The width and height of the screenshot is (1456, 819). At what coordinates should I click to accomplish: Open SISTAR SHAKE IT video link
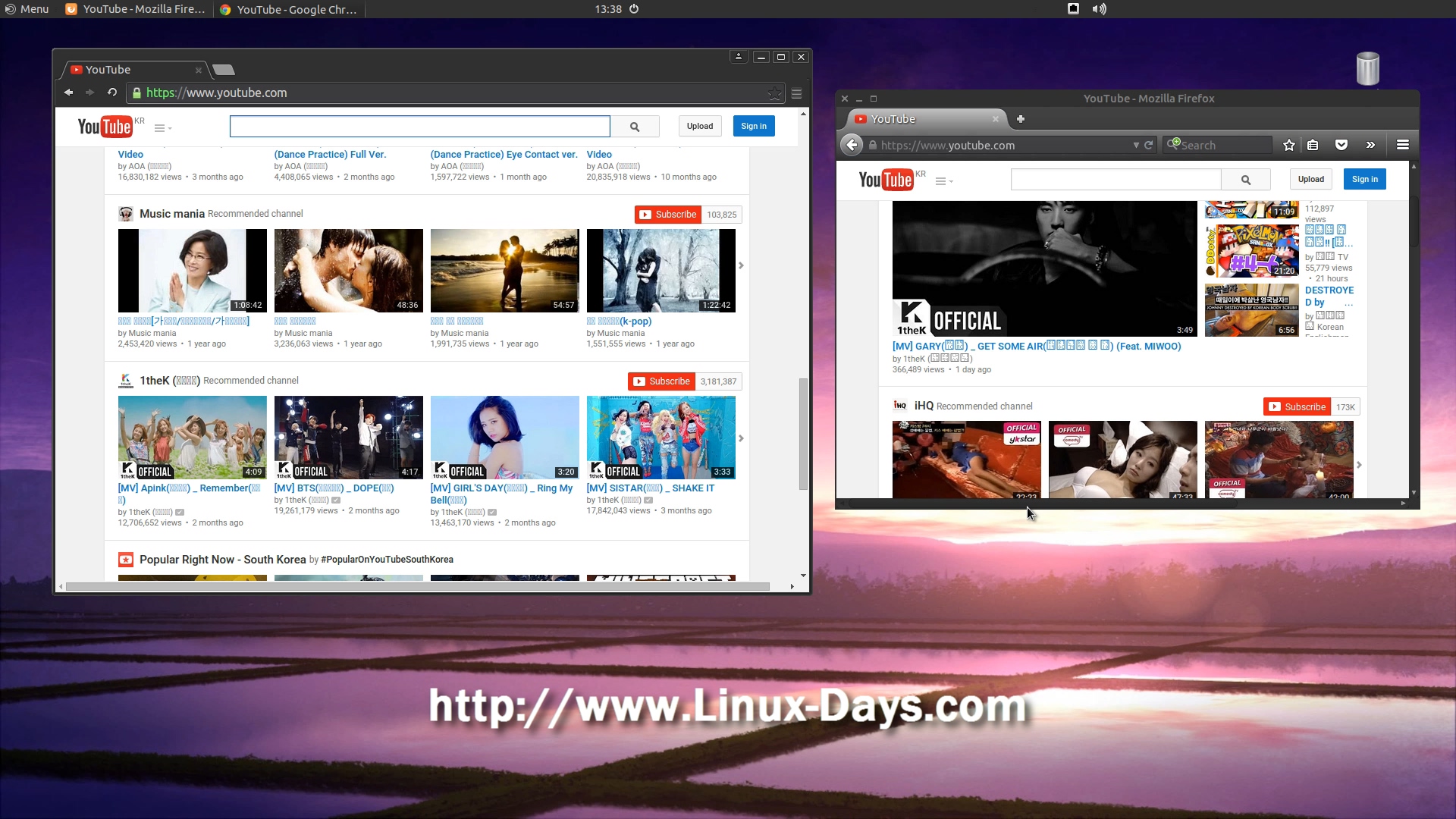coord(651,488)
